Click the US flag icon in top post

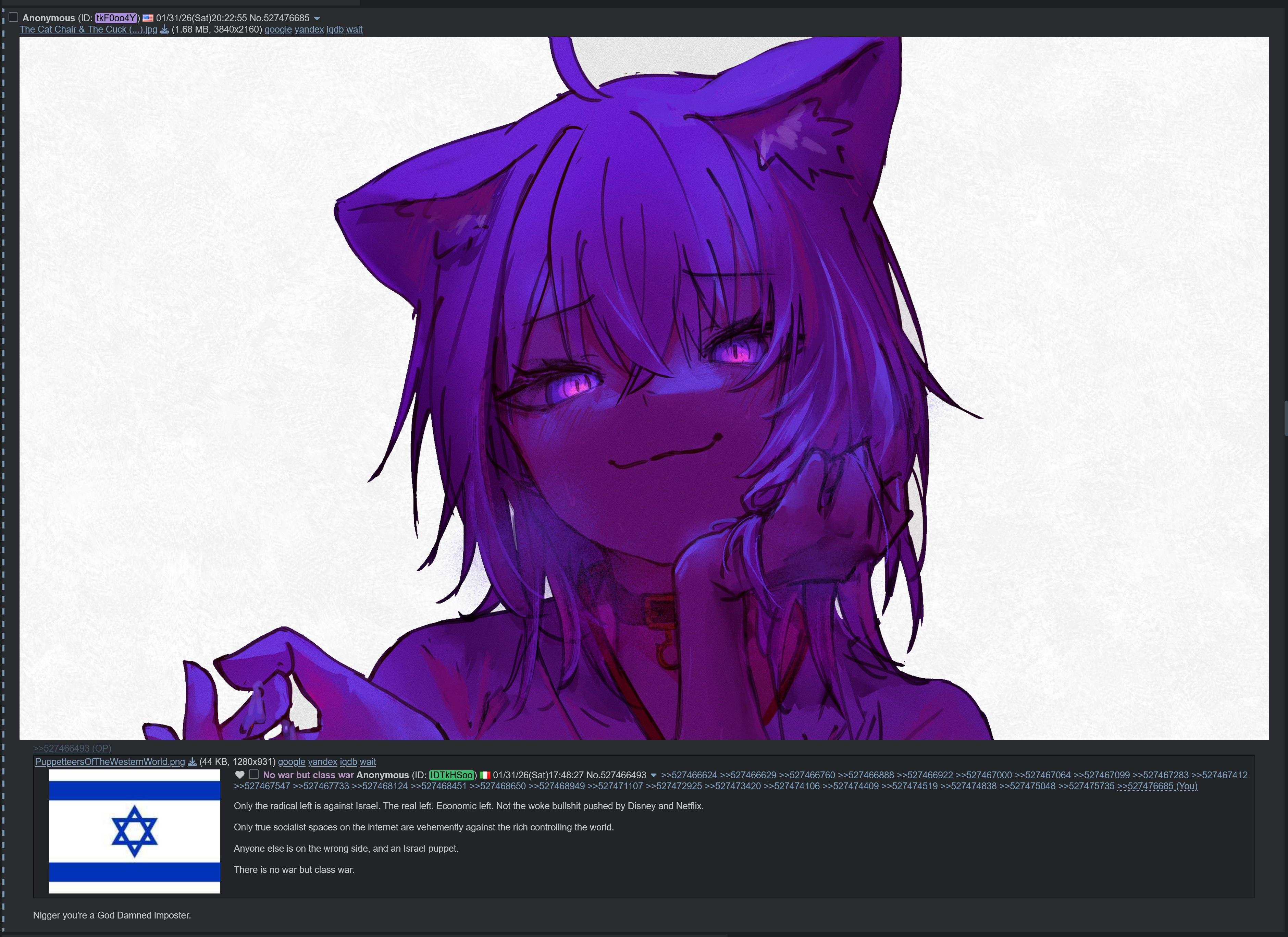tap(148, 18)
